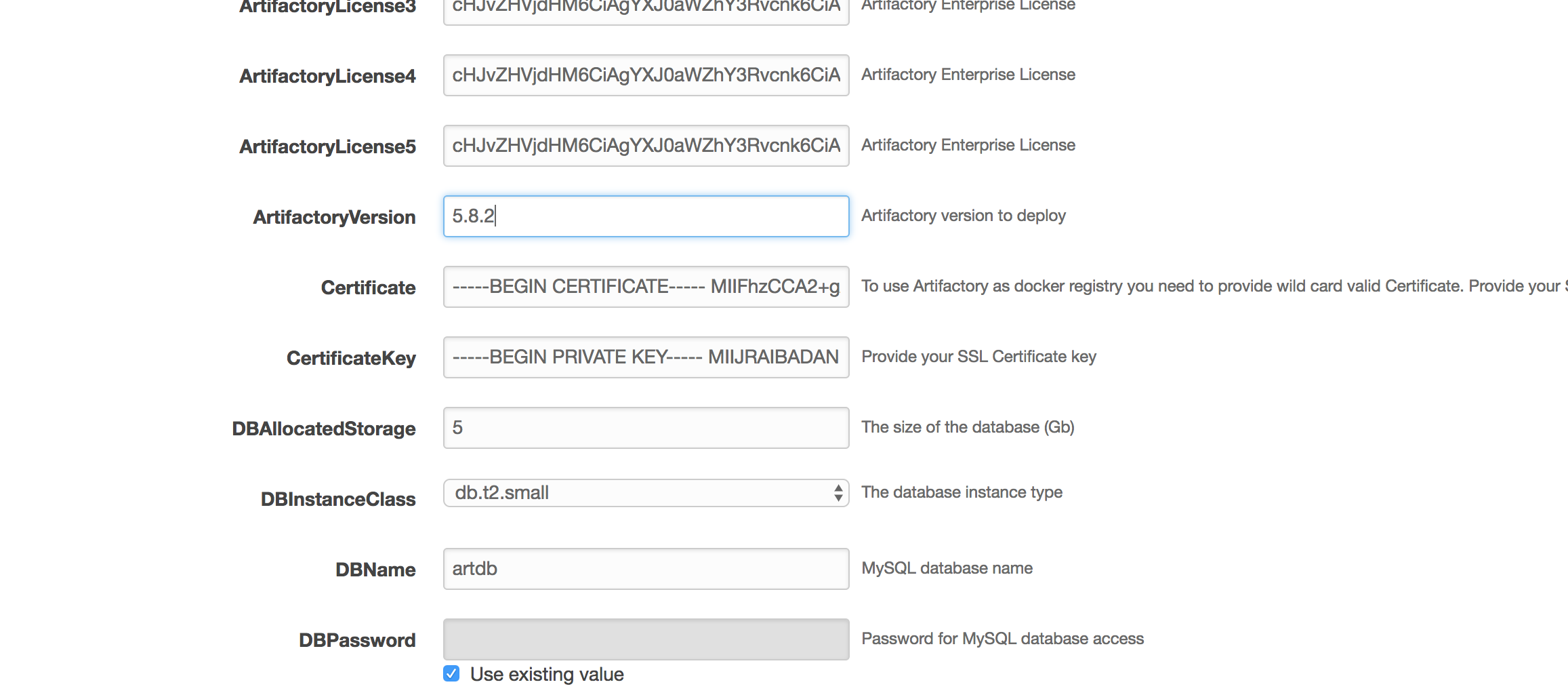Click the "Use existing value" label text
The height and width of the screenshot is (693, 1568).
point(546,675)
